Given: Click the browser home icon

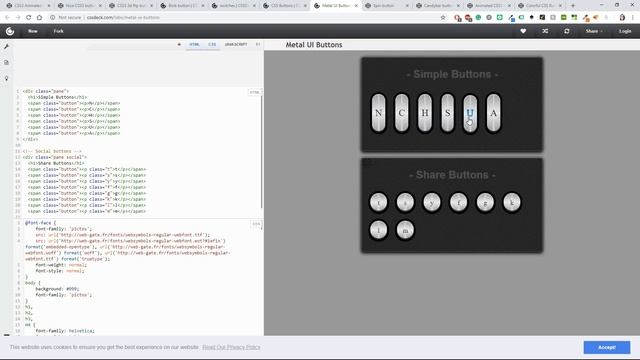Looking at the screenshot, I should click(x=39, y=18).
